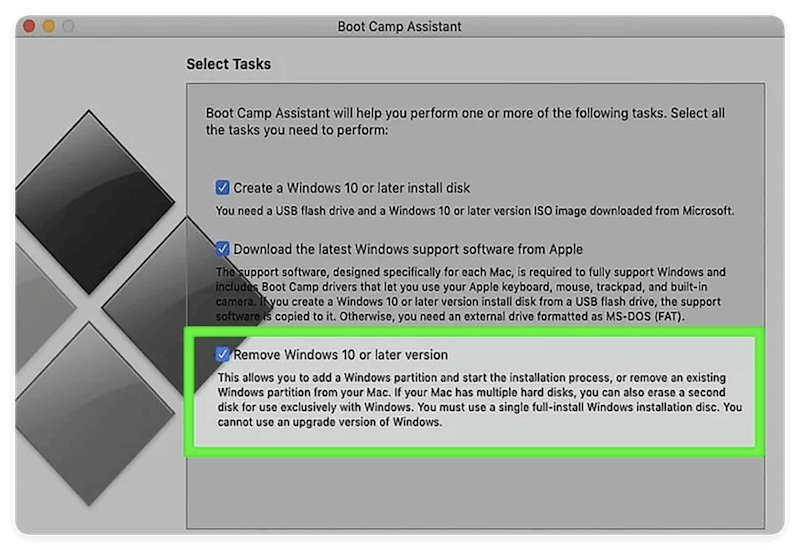Click the 'Remove Windows 10 or later version' label
Image resolution: width=800 pixels, height=550 pixels.
point(340,355)
